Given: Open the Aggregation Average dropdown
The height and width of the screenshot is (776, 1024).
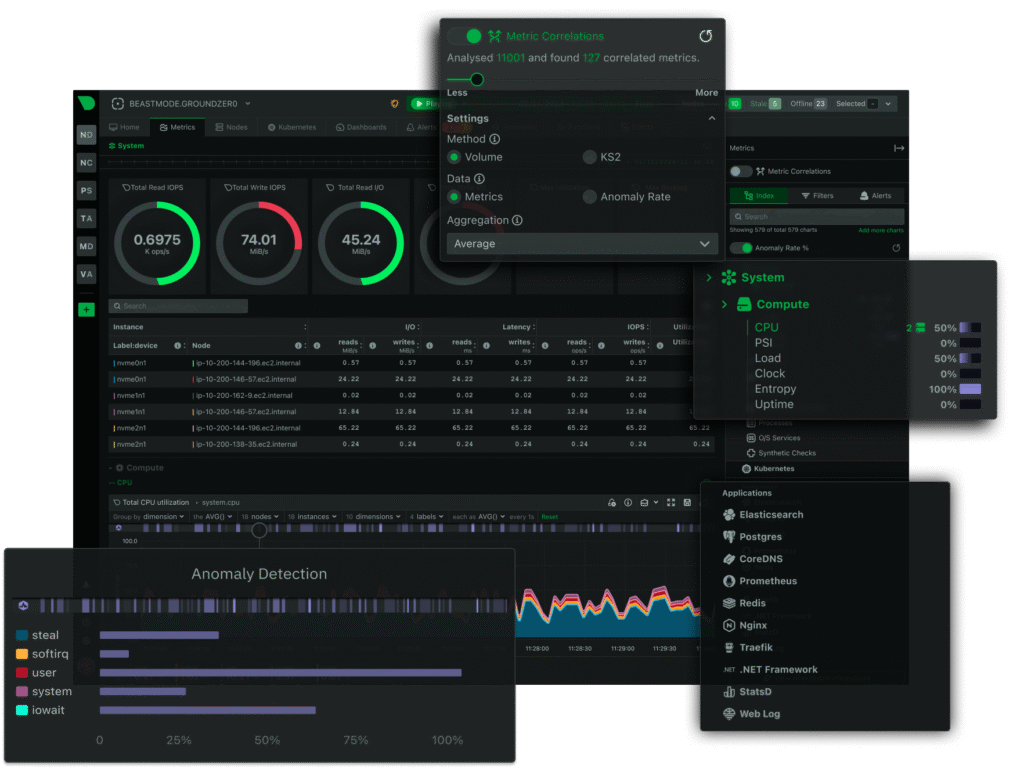Looking at the screenshot, I should [x=581, y=244].
